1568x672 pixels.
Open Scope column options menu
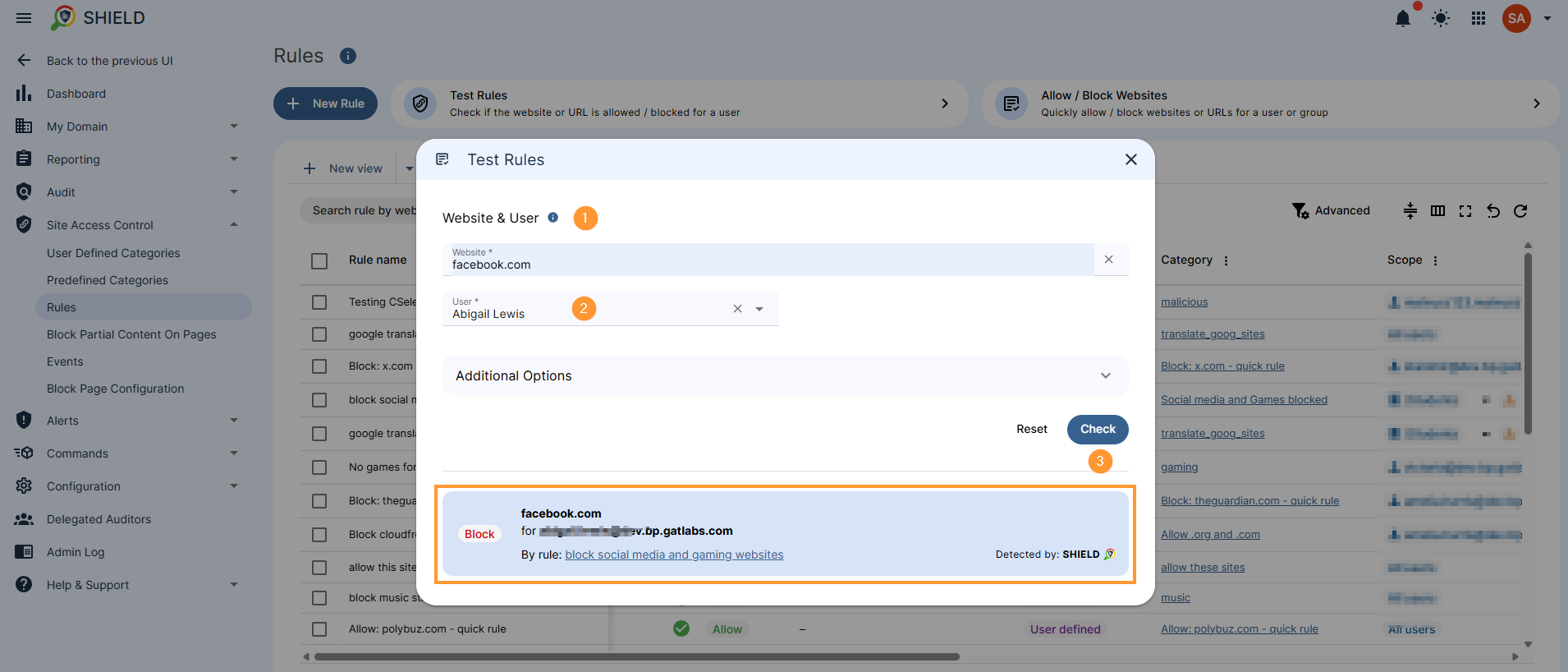pyautogui.click(x=1436, y=260)
